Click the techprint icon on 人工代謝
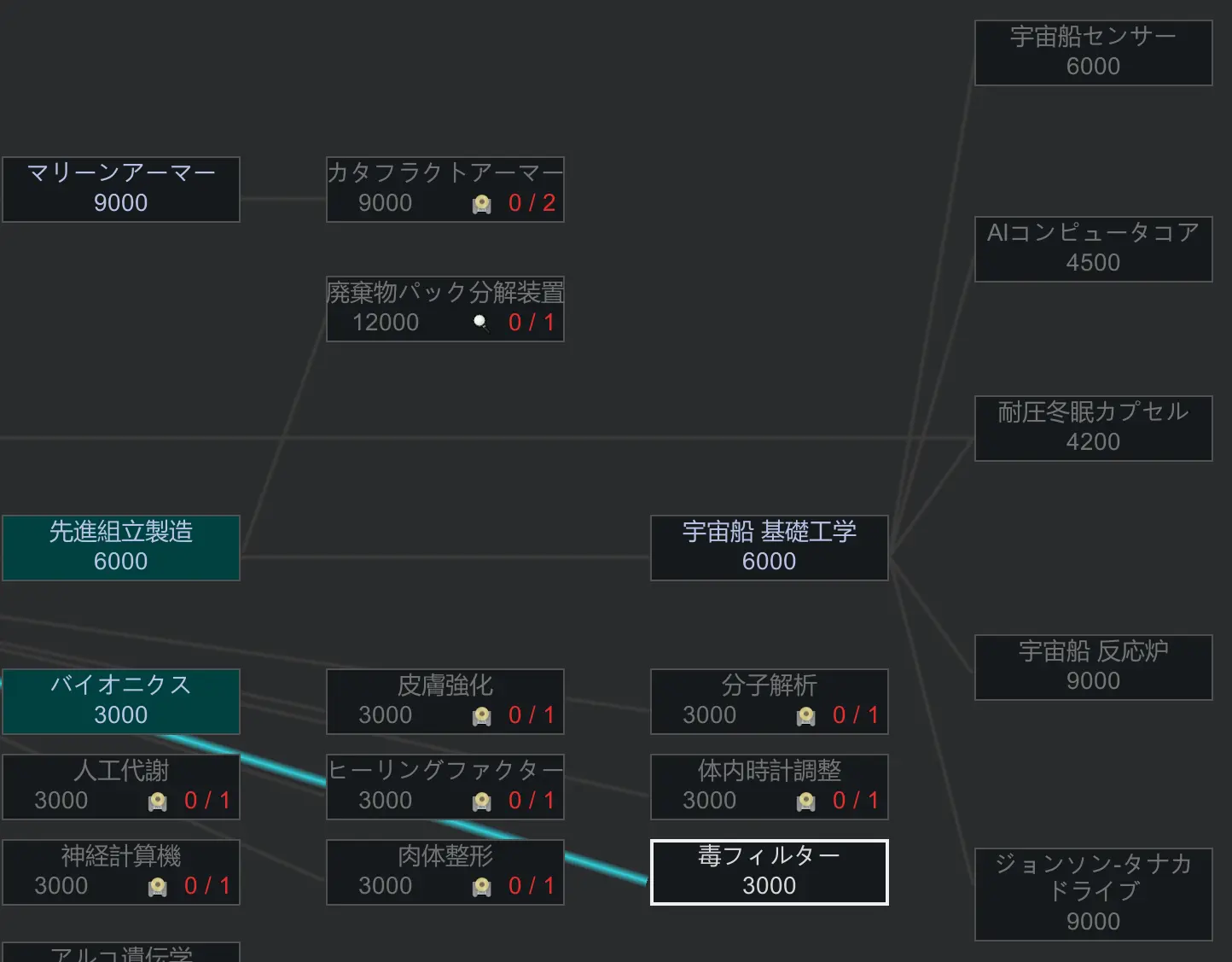 click(158, 802)
